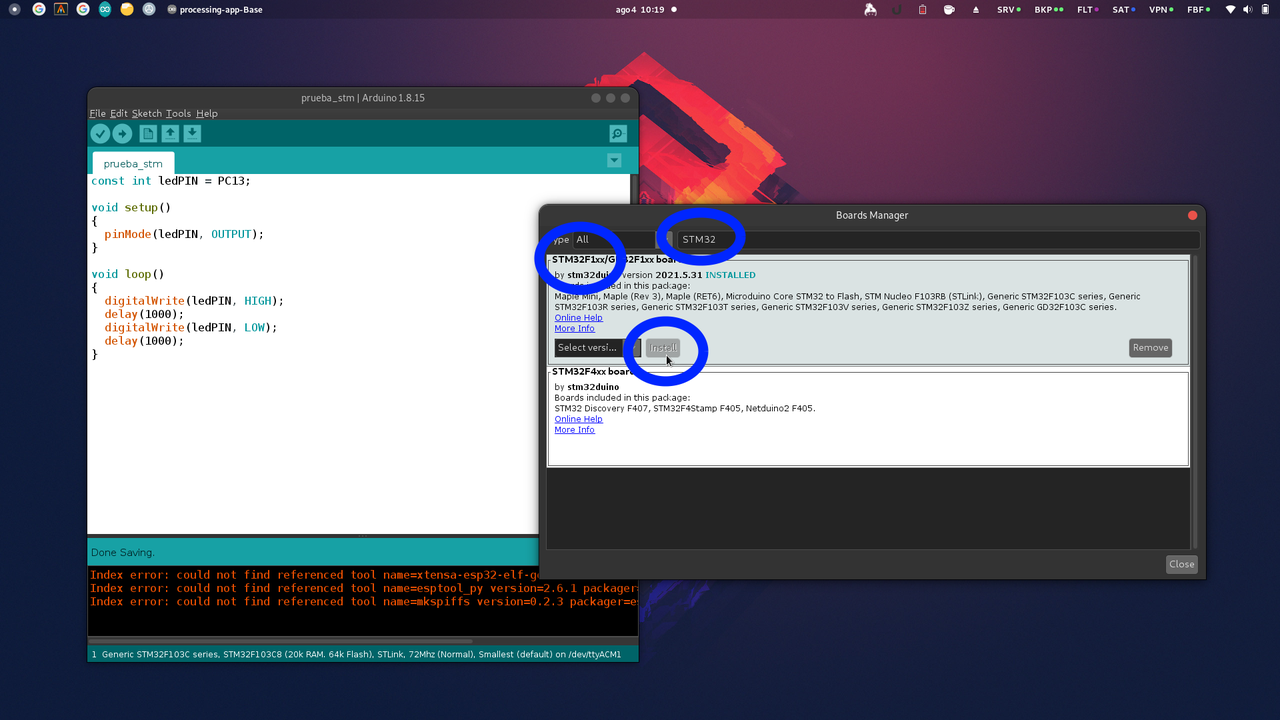Click the Upload arrow button in Arduino toolbar
This screenshot has height=720, width=1280.
pyautogui.click(x=122, y=133)
